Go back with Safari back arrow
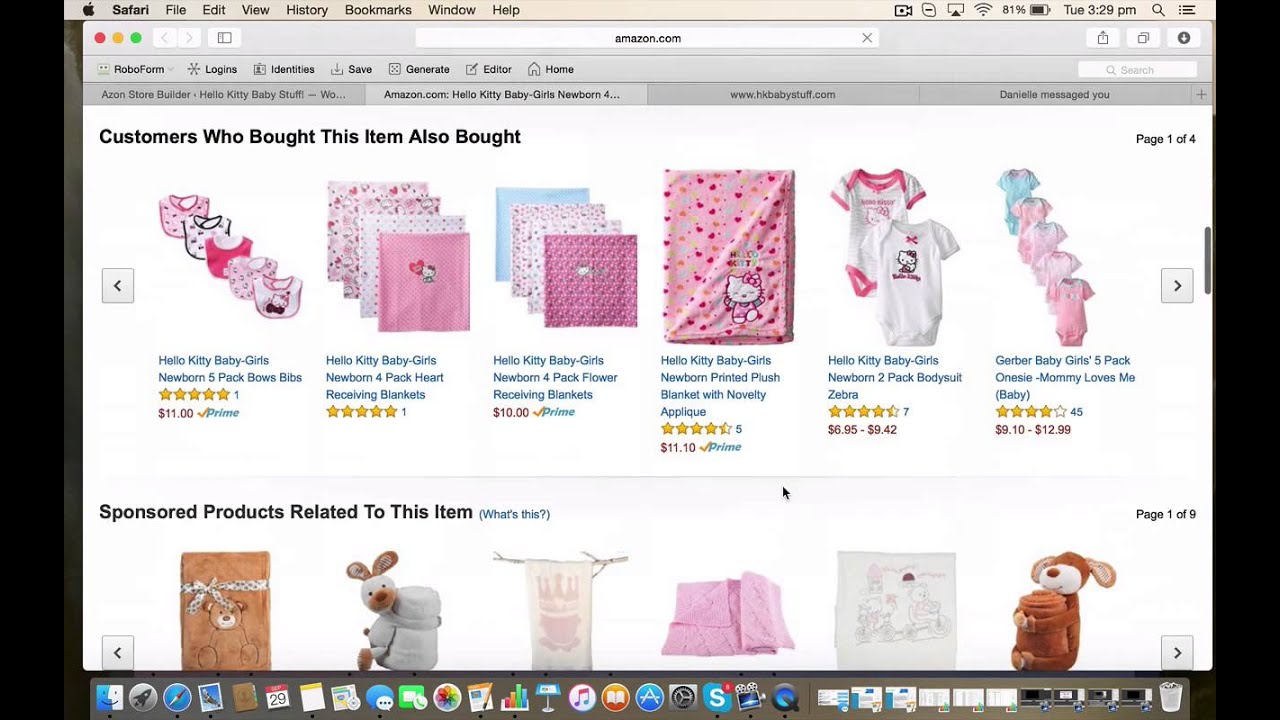Image resolution: width=1280 pixels, height=720 pixels. (164, 38)
